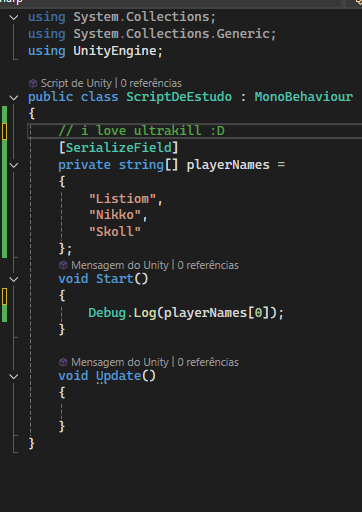Collapse the Start method body
Image resolution: width=362 pixels, height=512 pixels.
pos(14,279)
